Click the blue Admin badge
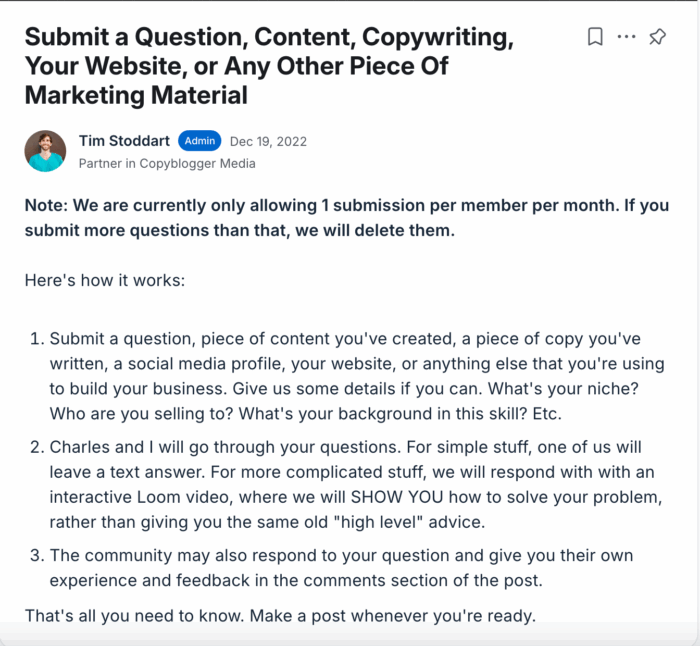The height and width of the screenshot is (646, 700). pyautogui.click(x=199, y=141)
